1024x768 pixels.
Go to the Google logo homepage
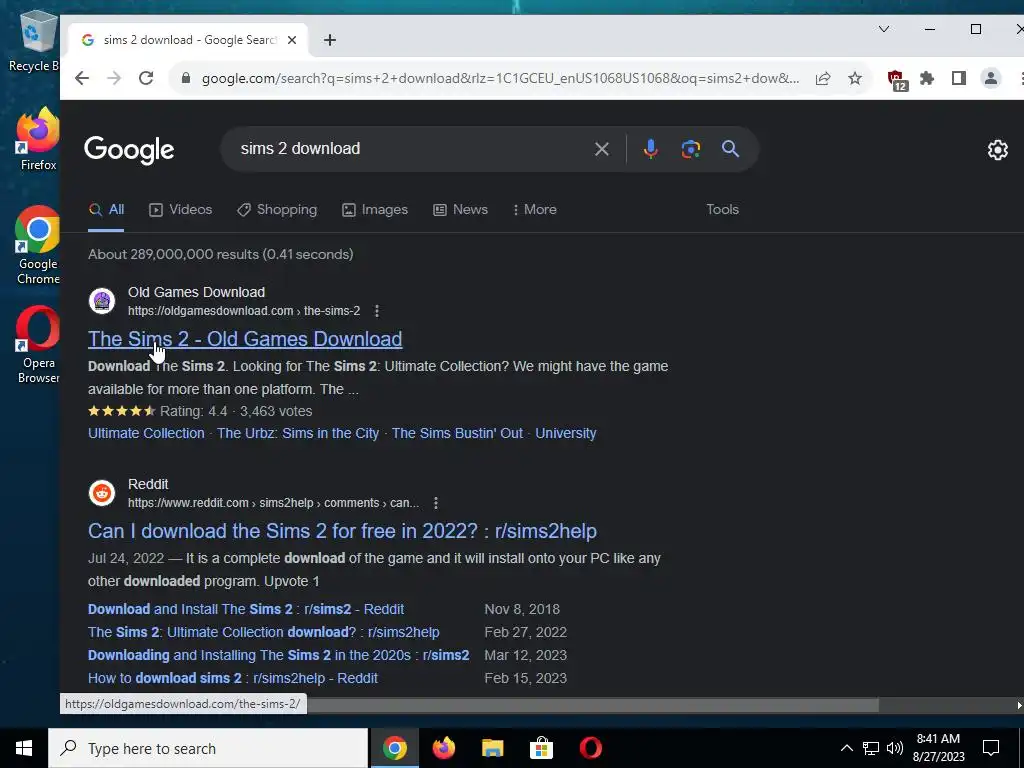[x=129, y=150]
